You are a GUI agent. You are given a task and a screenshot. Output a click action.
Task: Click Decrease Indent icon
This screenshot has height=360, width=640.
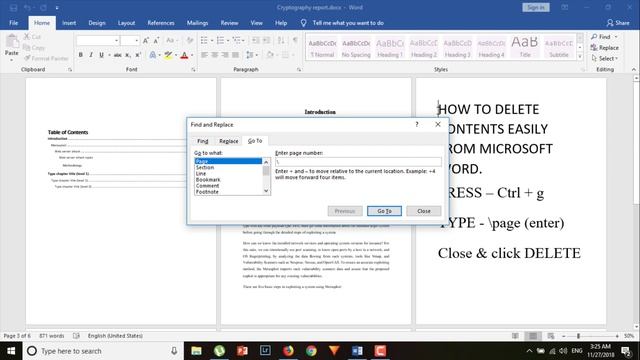[x=256, y=40]
